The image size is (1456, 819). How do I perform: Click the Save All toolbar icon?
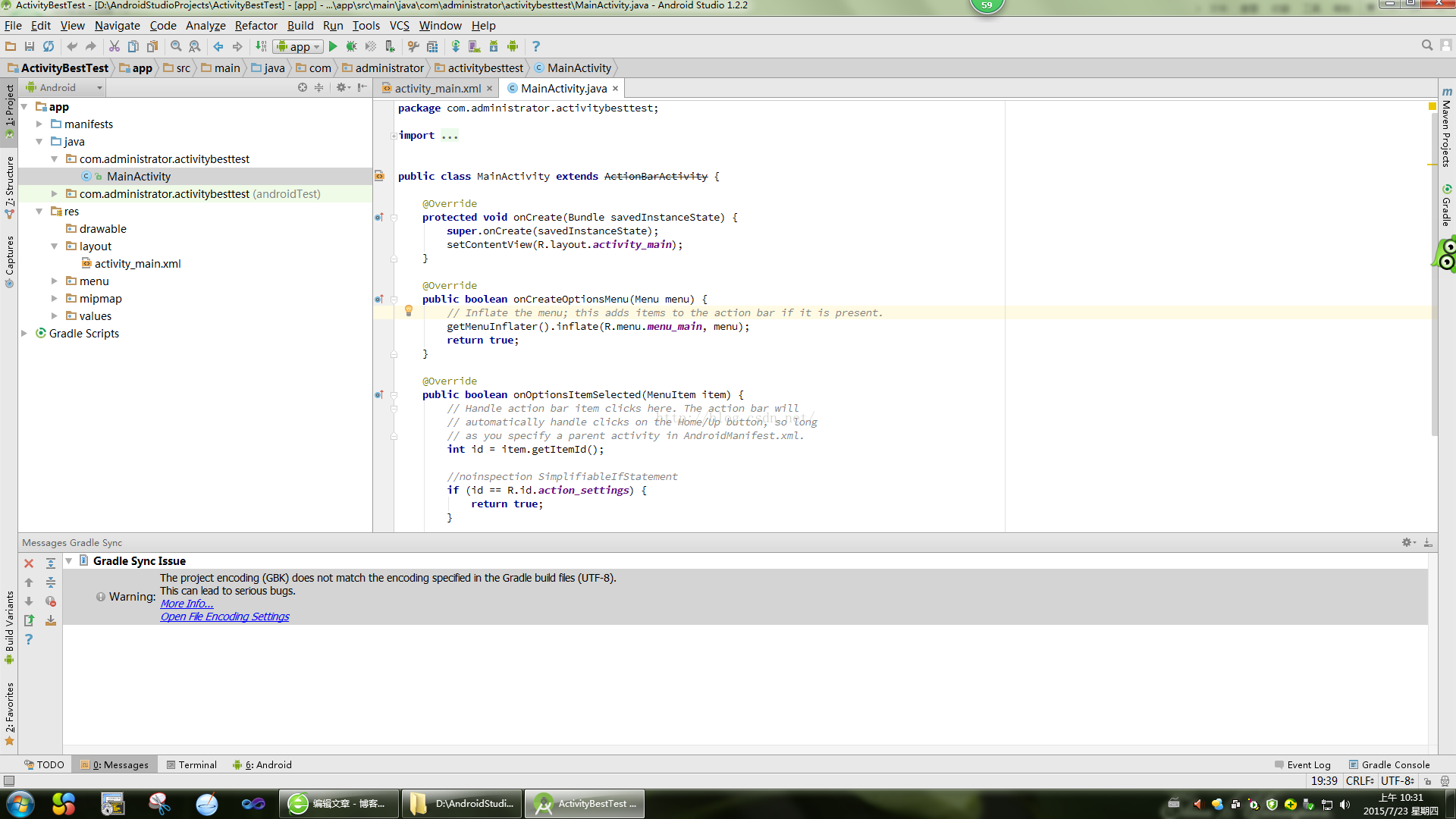[30, 46]
